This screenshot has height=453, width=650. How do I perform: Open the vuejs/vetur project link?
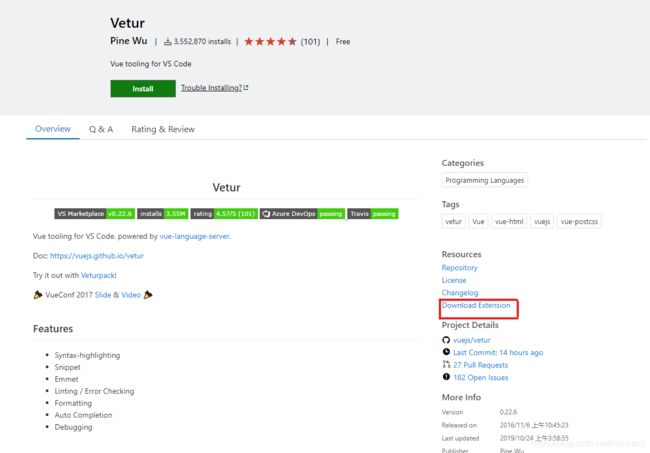(472, 340)
